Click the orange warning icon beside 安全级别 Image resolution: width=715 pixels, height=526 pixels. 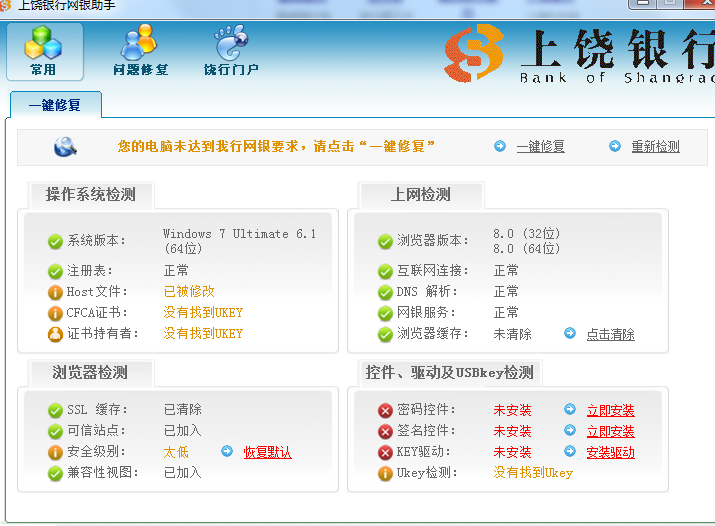(55, 452)
